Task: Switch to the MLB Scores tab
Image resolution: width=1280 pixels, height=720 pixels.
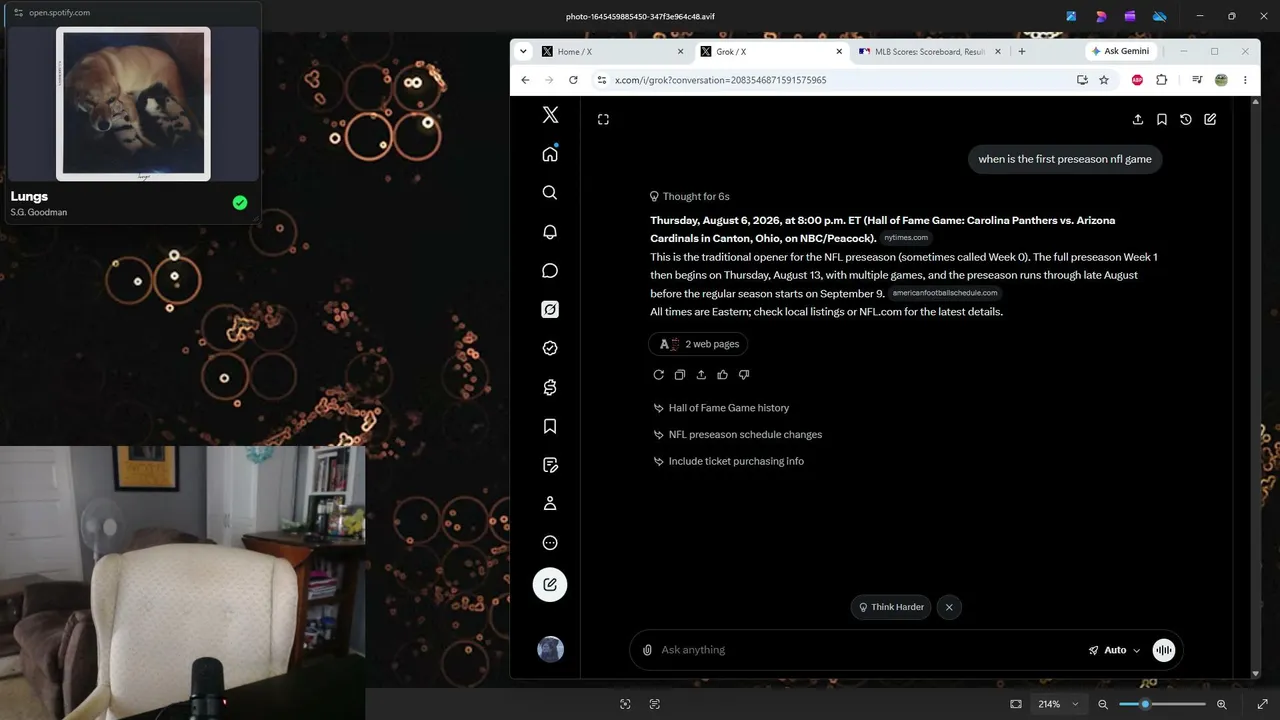Action: [x=930, y=52]
